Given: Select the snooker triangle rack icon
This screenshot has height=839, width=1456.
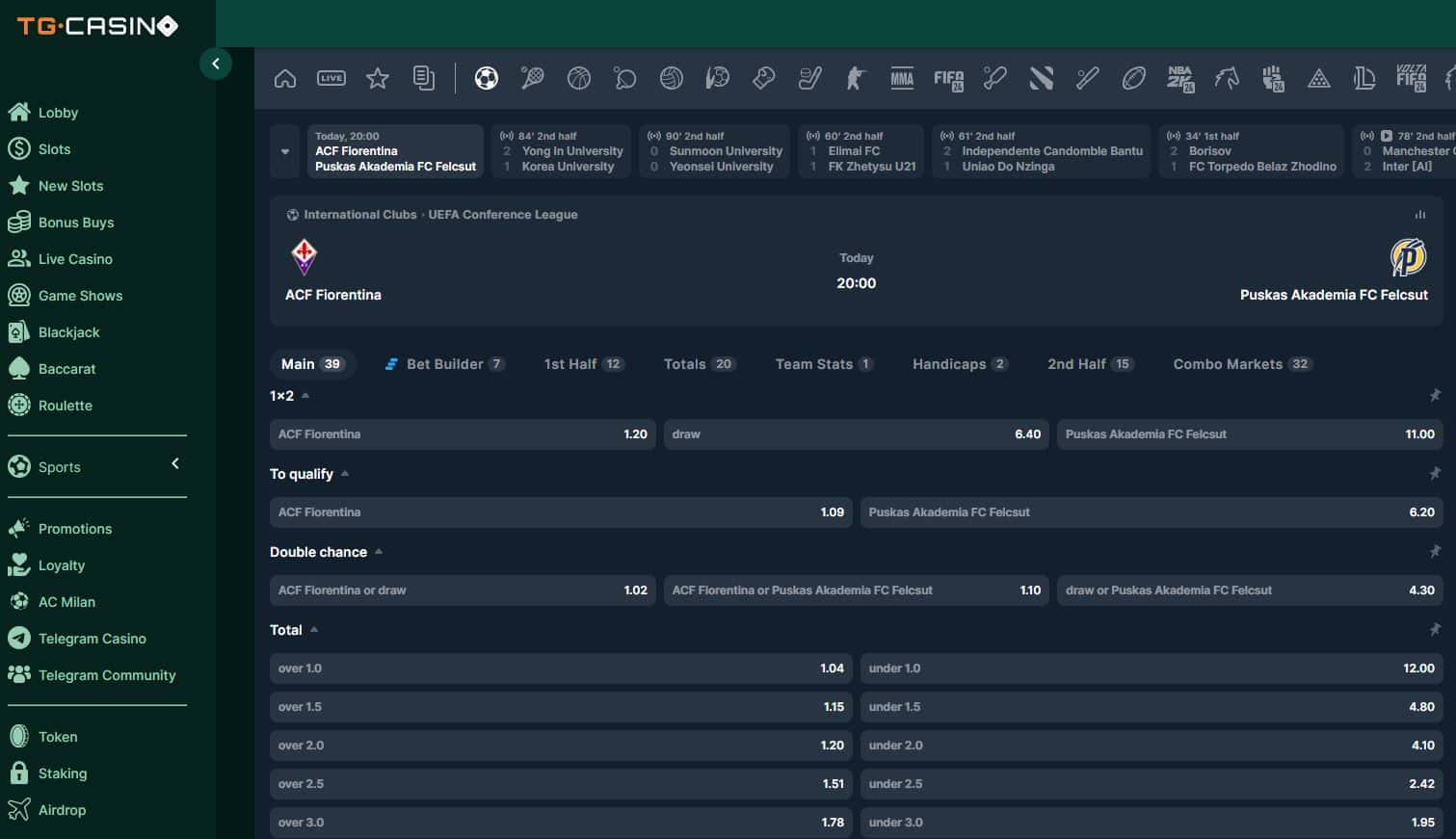Looking at the screenshot, I should pos(1319,79).
